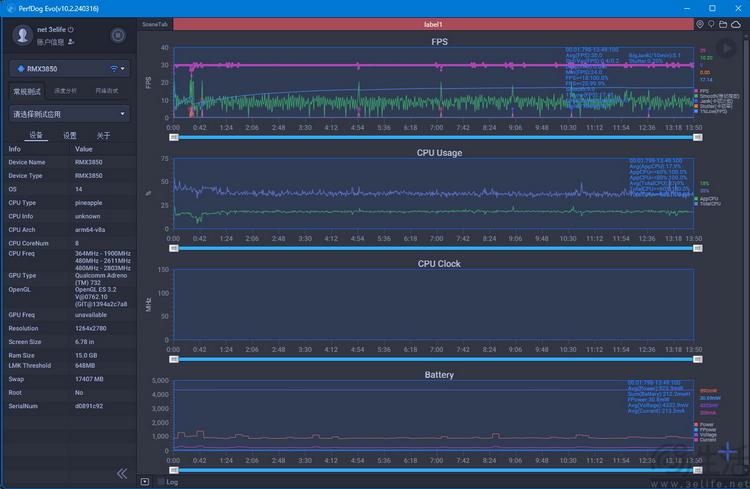
Task: Click the log panel toggle icon at bottom
Action: point(145,482)
